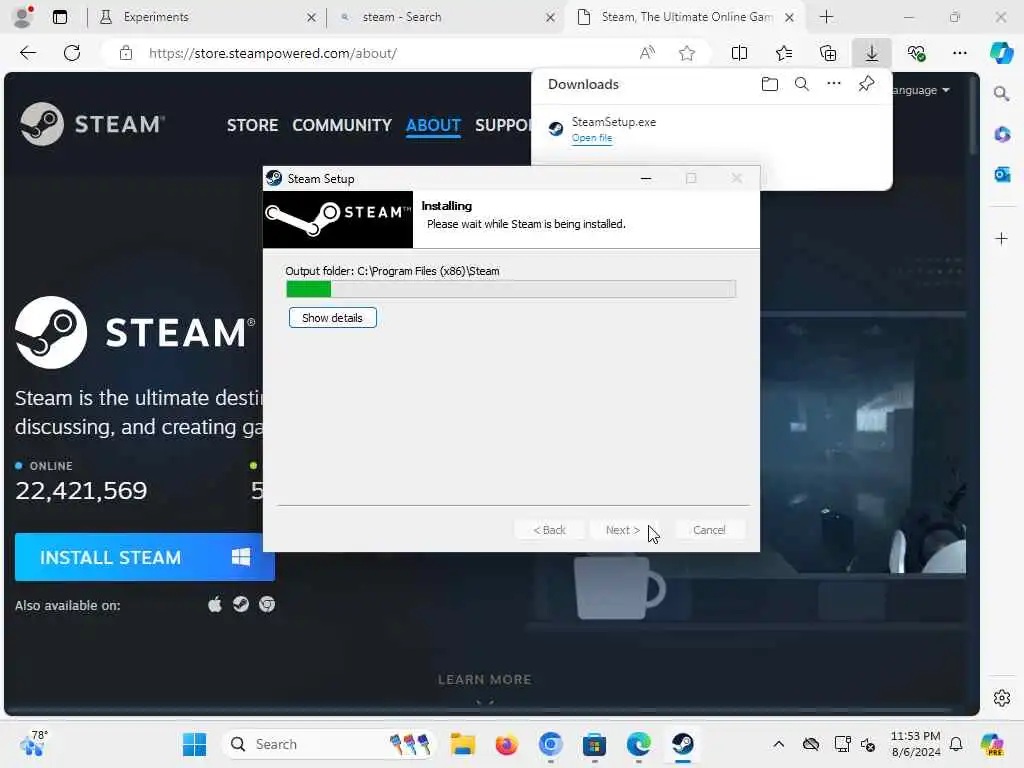The height and width of the screenshot is (768, 1024).
Task: Open the language dropdown on Steam page
Action: 921,90
